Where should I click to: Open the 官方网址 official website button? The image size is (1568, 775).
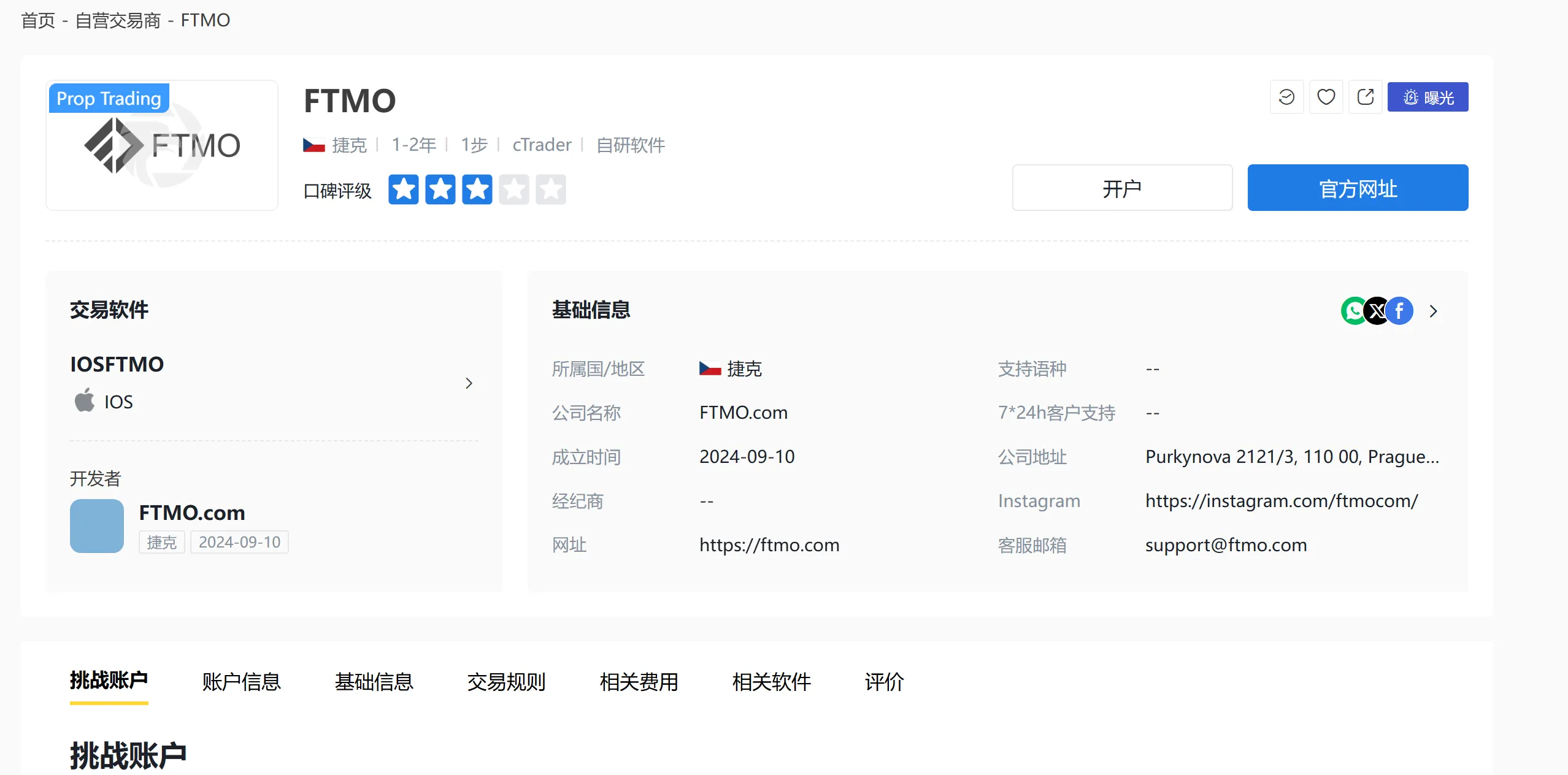[1358, 188]
